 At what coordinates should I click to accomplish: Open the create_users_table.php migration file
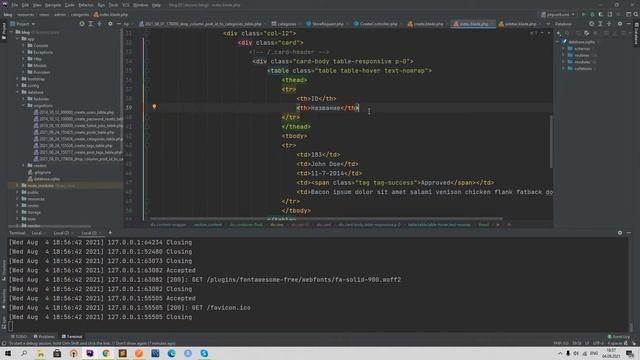pos(74,112)
